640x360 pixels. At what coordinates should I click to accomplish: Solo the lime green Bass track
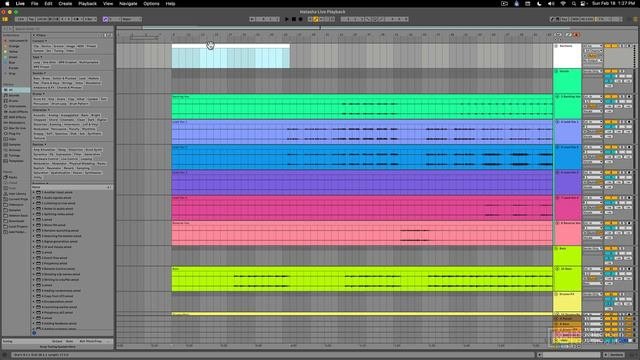(x=622, y=269)
